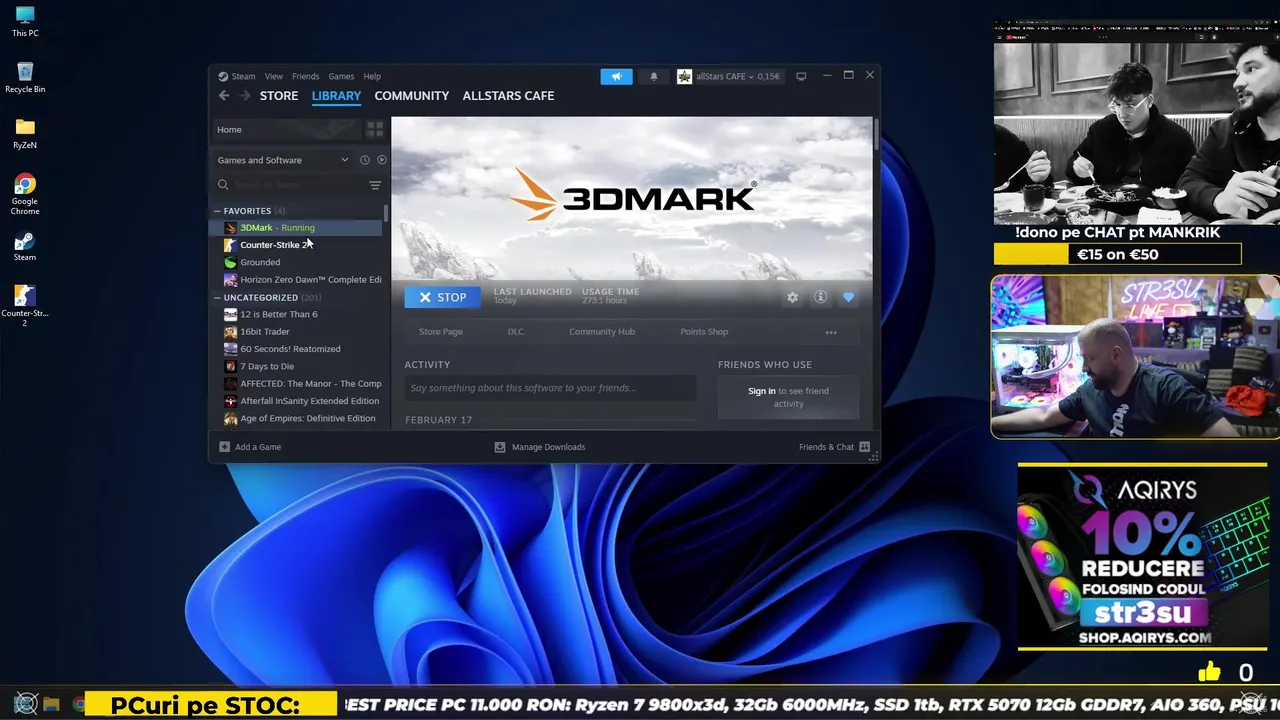Go forward with Steam's forward arrow
This screenshot has width=1280, height=720.
(x=245, y=96)
